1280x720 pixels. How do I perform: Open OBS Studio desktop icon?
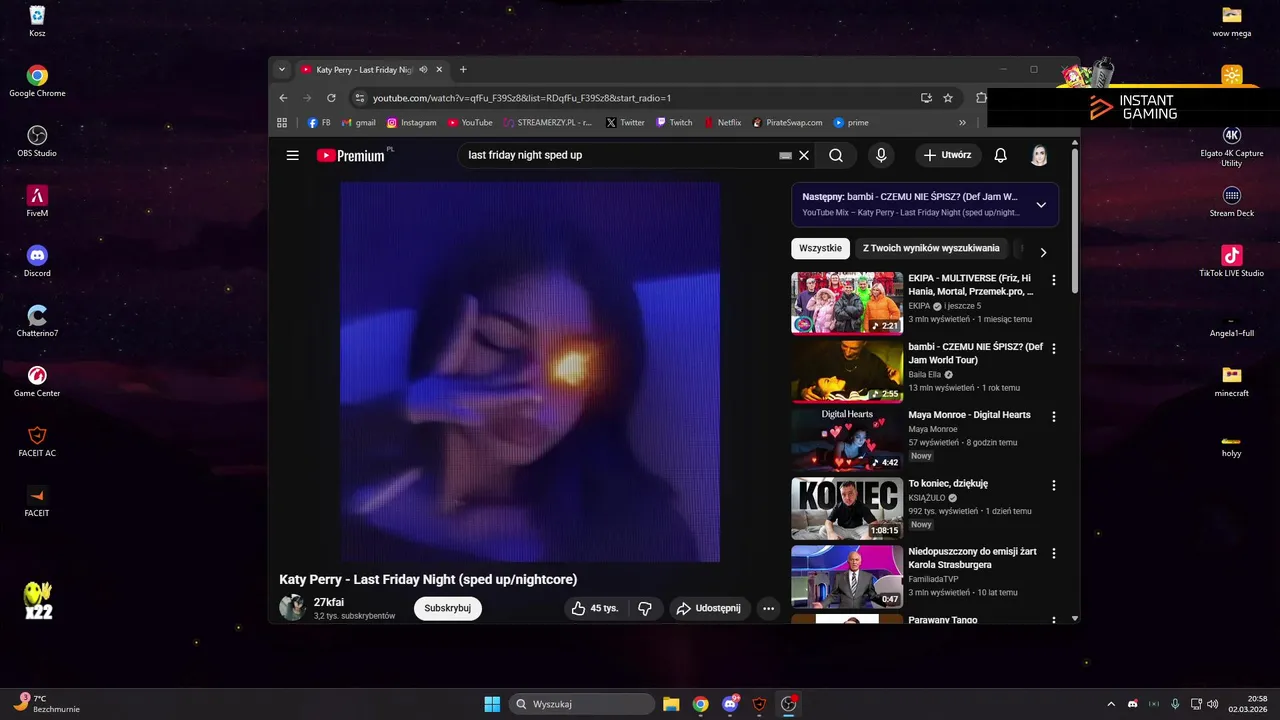point(37,141)
